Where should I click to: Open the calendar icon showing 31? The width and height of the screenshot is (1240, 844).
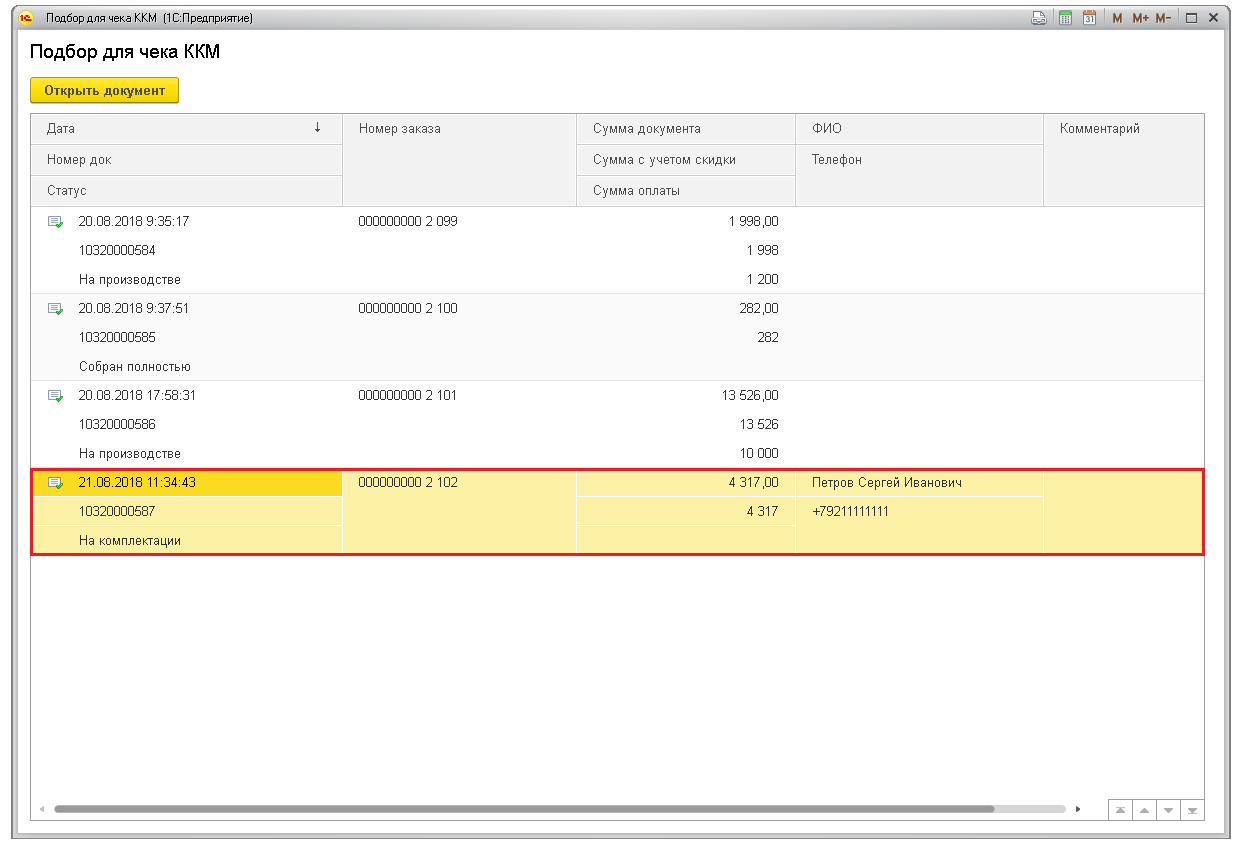pyautogui.click(x=1090, y=18)
